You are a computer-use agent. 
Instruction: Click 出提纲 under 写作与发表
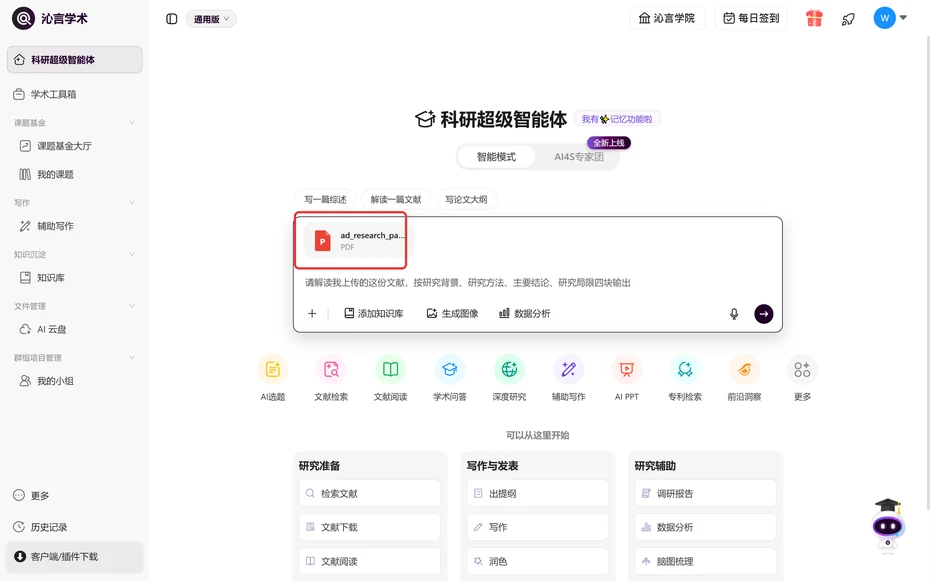[x=537, y=493]
